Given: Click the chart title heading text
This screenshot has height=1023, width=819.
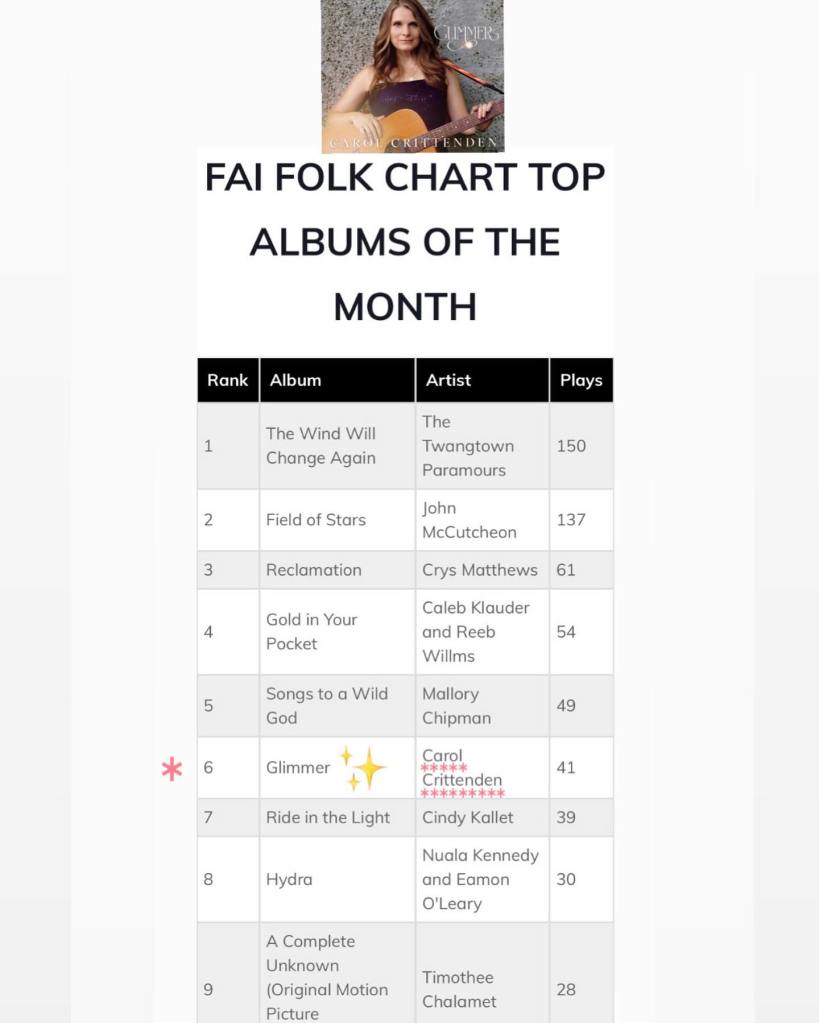Looking at the screenshot, I should click(405, 241).
